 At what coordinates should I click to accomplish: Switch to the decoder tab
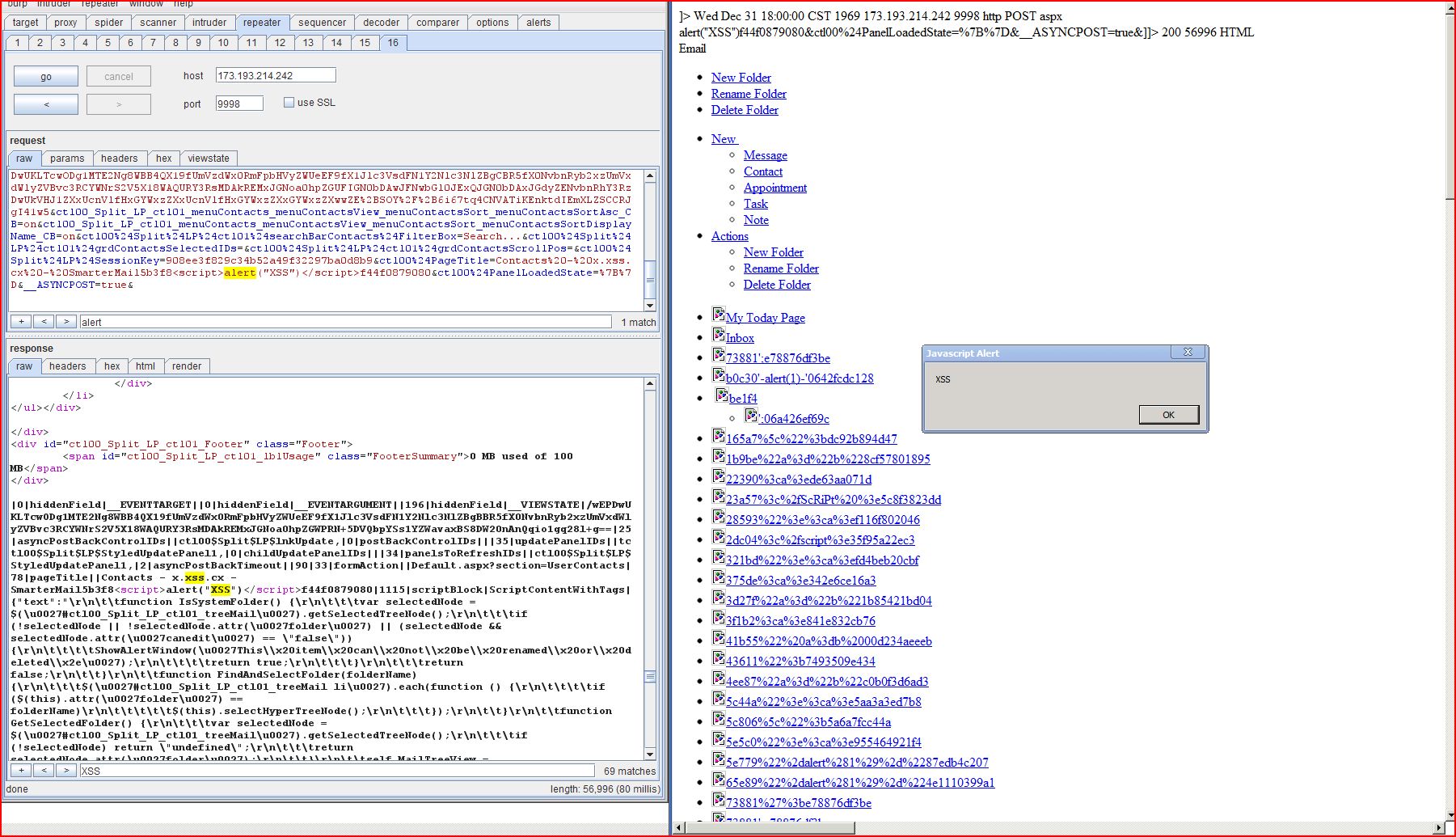click(x=381, y=23)
